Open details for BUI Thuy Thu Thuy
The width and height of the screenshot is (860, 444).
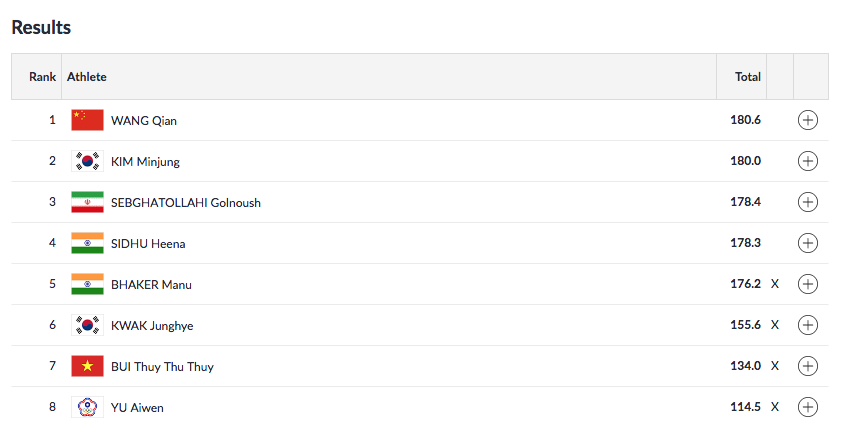click(x=808, y=366)
